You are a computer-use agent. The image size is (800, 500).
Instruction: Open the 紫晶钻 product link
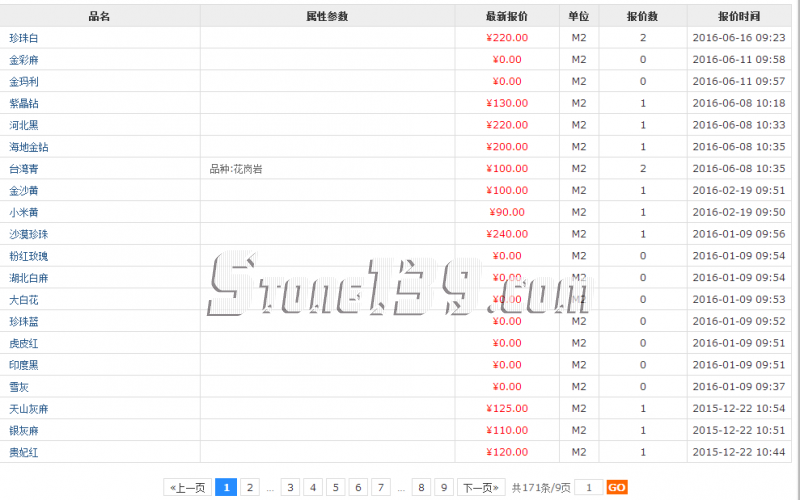point(24,103)
